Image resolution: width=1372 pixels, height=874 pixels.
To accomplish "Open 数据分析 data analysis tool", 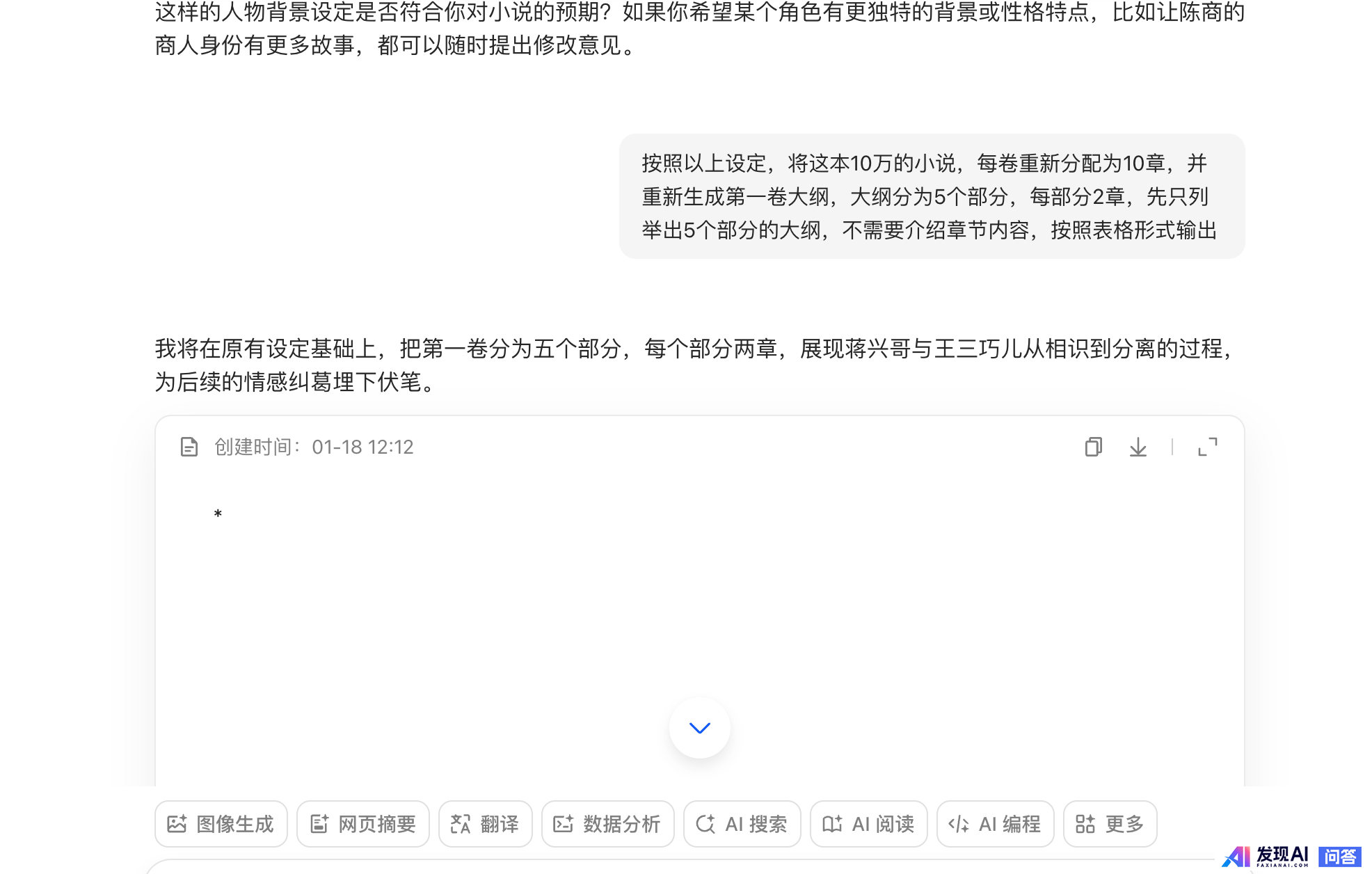I will pyautogui.click(x=607, y=824).
